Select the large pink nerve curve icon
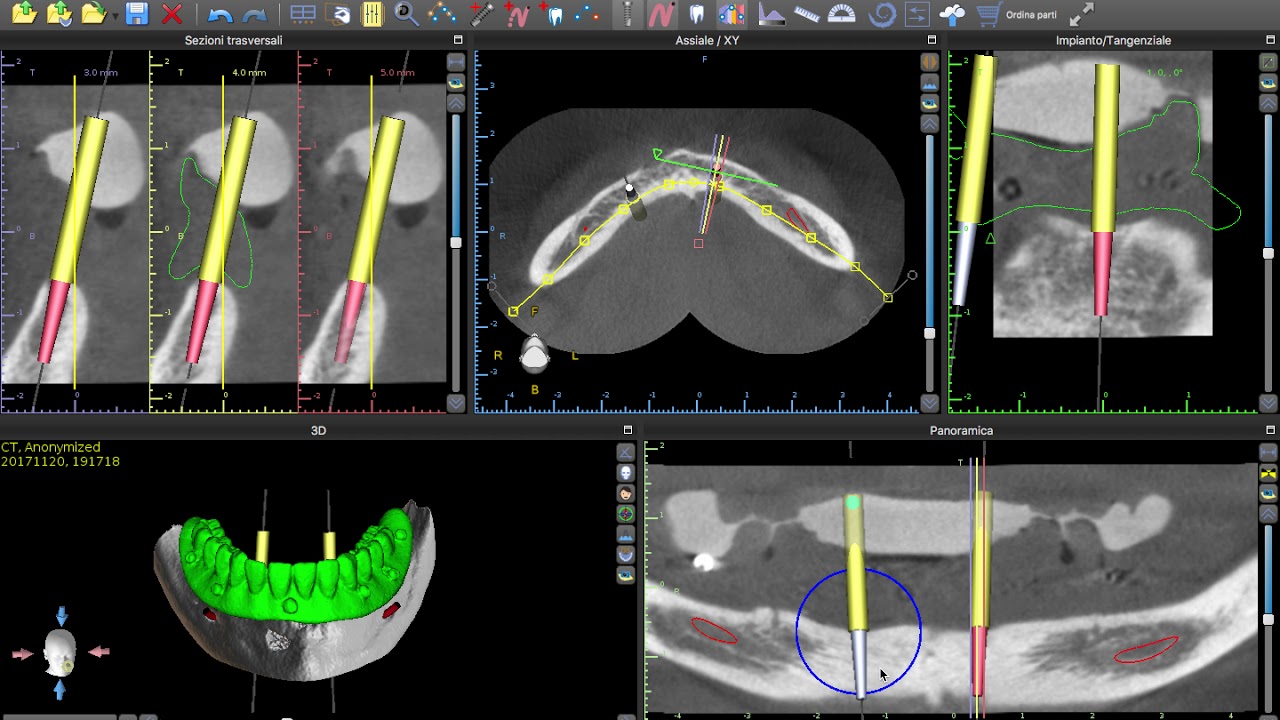Viewport: 1280px width, 720px height. [660, 14]
